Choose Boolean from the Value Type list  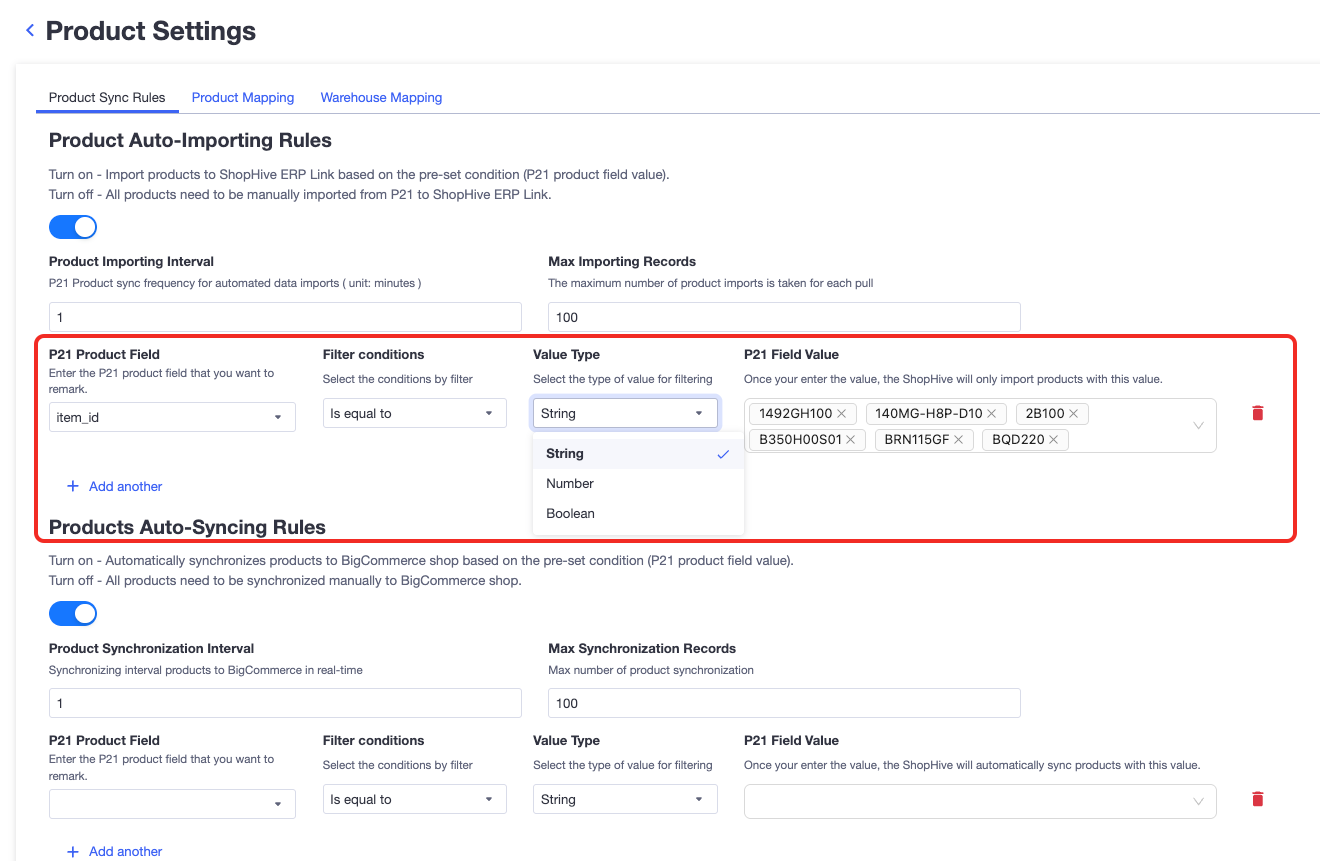570,514
